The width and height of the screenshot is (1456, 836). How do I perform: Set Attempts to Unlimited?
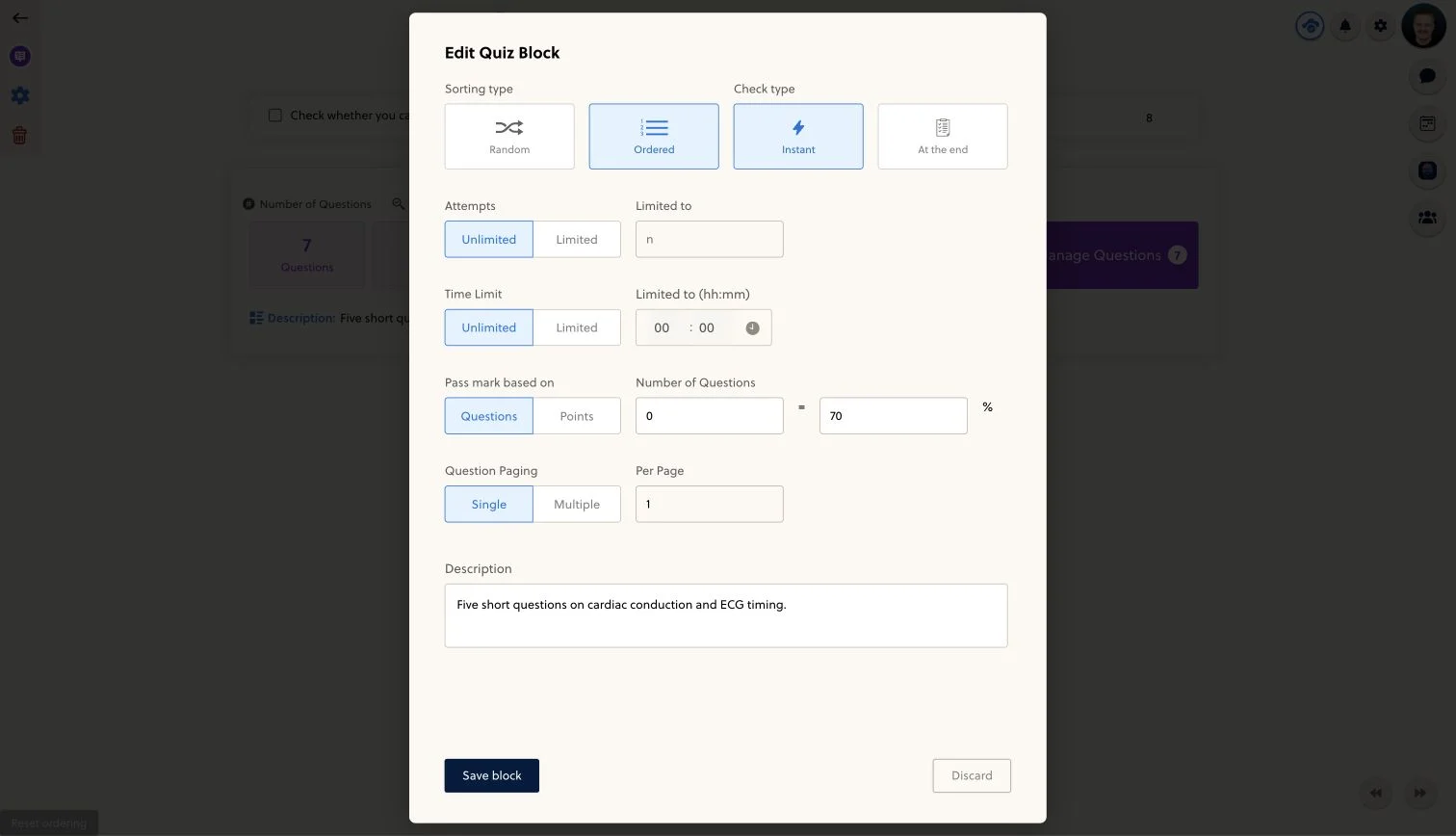click(x=489, y=240)
